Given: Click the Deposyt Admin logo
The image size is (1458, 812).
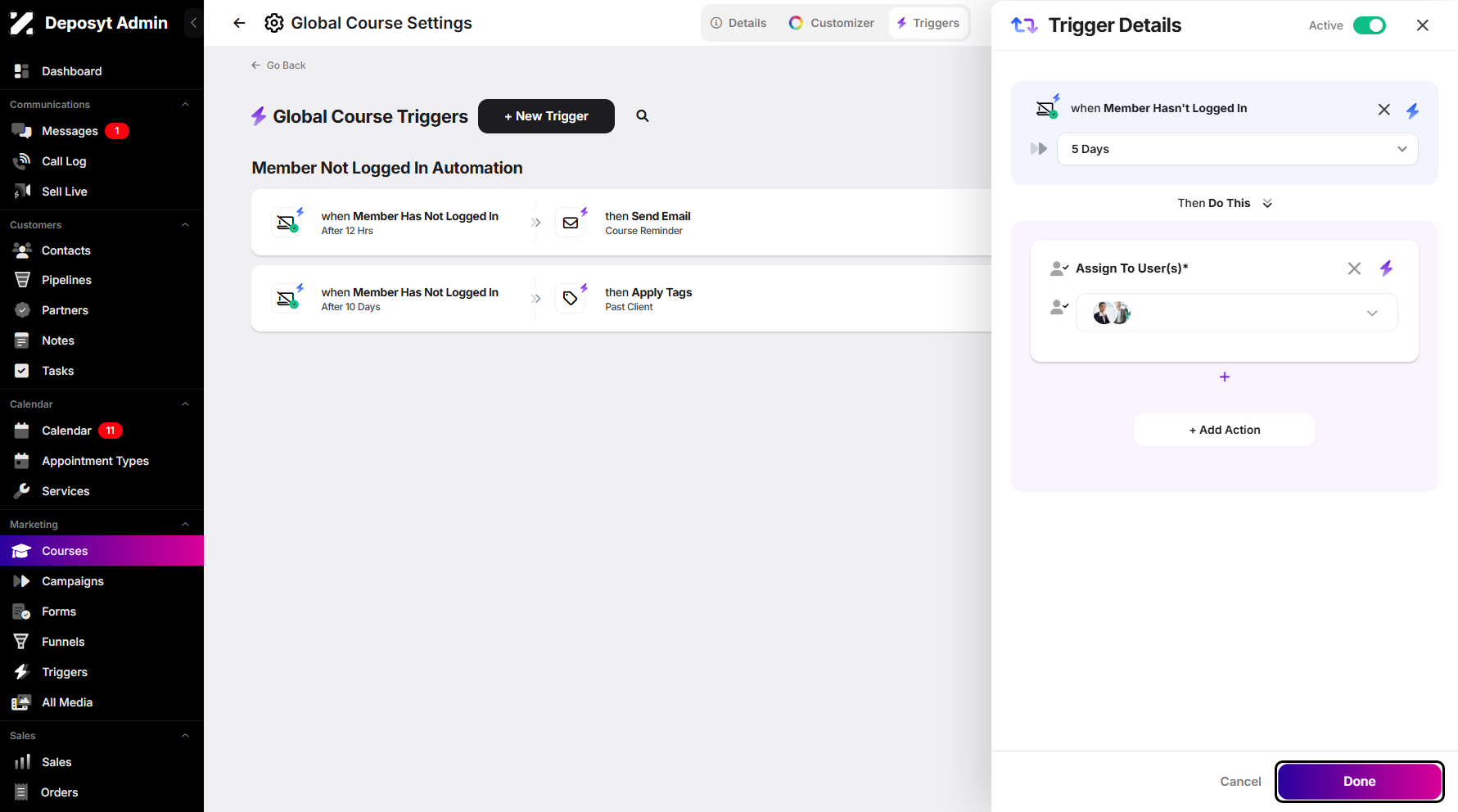Looking at the screenshot, I should tap(88, 23).
